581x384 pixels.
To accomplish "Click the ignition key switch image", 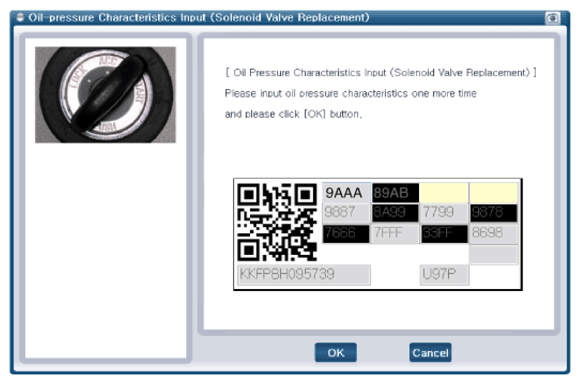I will click(106, 95).
